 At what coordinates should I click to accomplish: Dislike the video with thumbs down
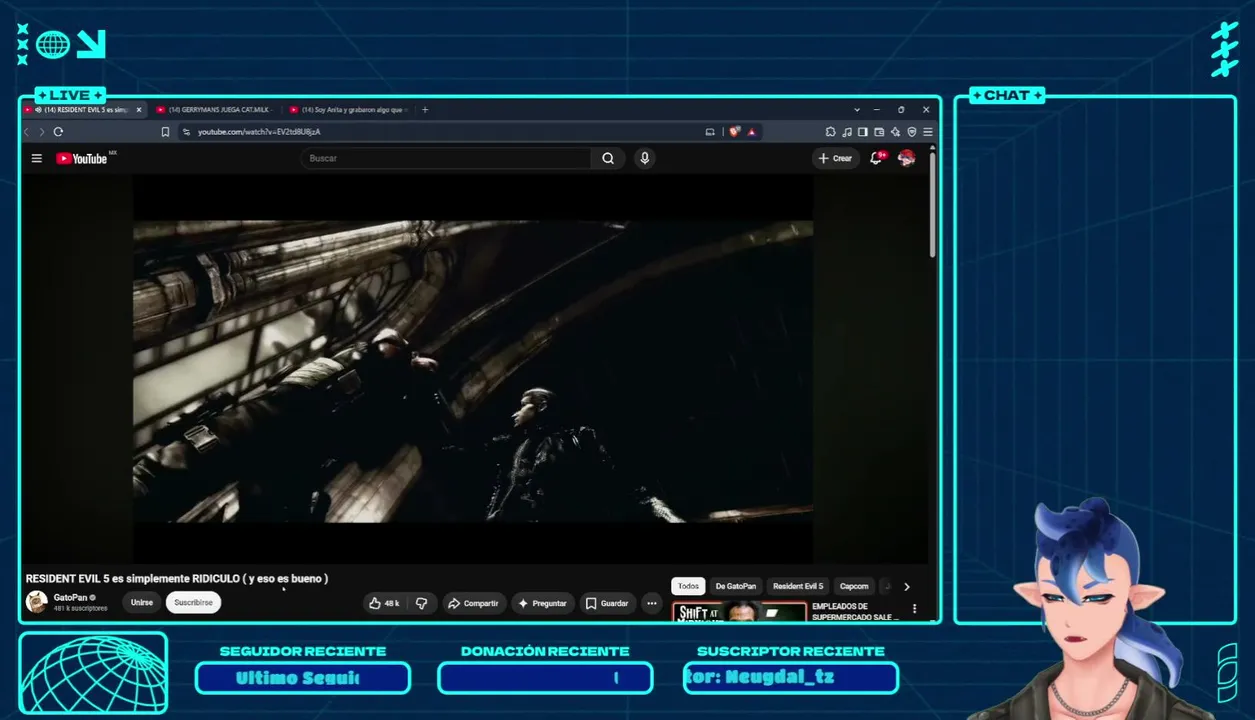pos(421,603)
